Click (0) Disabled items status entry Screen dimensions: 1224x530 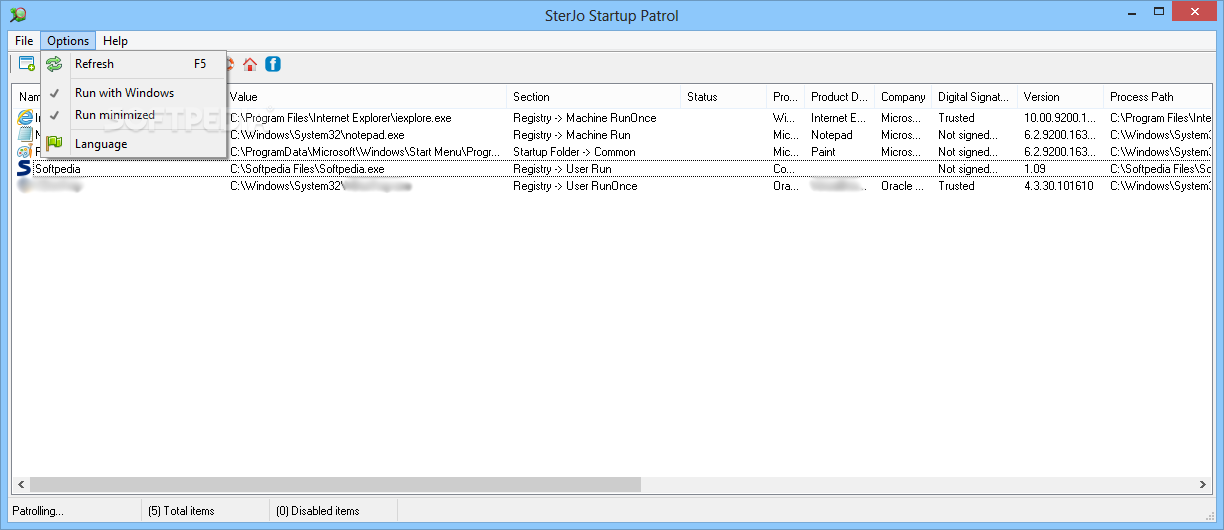[317, 511]
